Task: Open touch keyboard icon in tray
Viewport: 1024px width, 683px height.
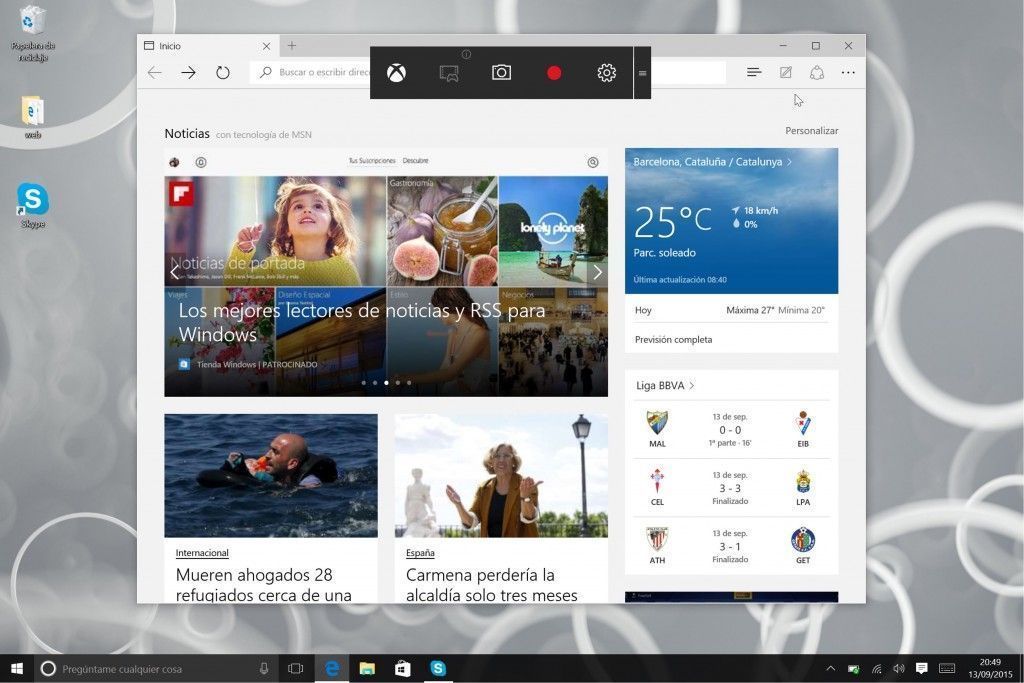Action: (946, 668)
